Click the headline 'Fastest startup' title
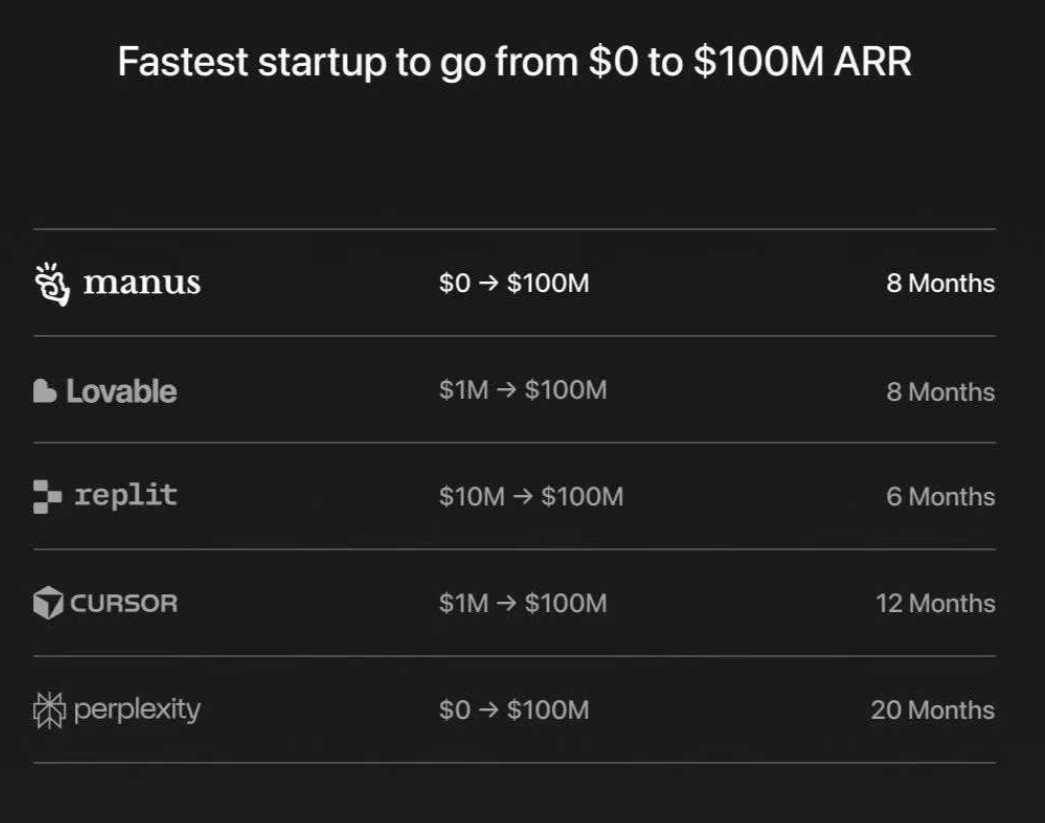Screen dimensions: 1045x823 click(515, 62)
